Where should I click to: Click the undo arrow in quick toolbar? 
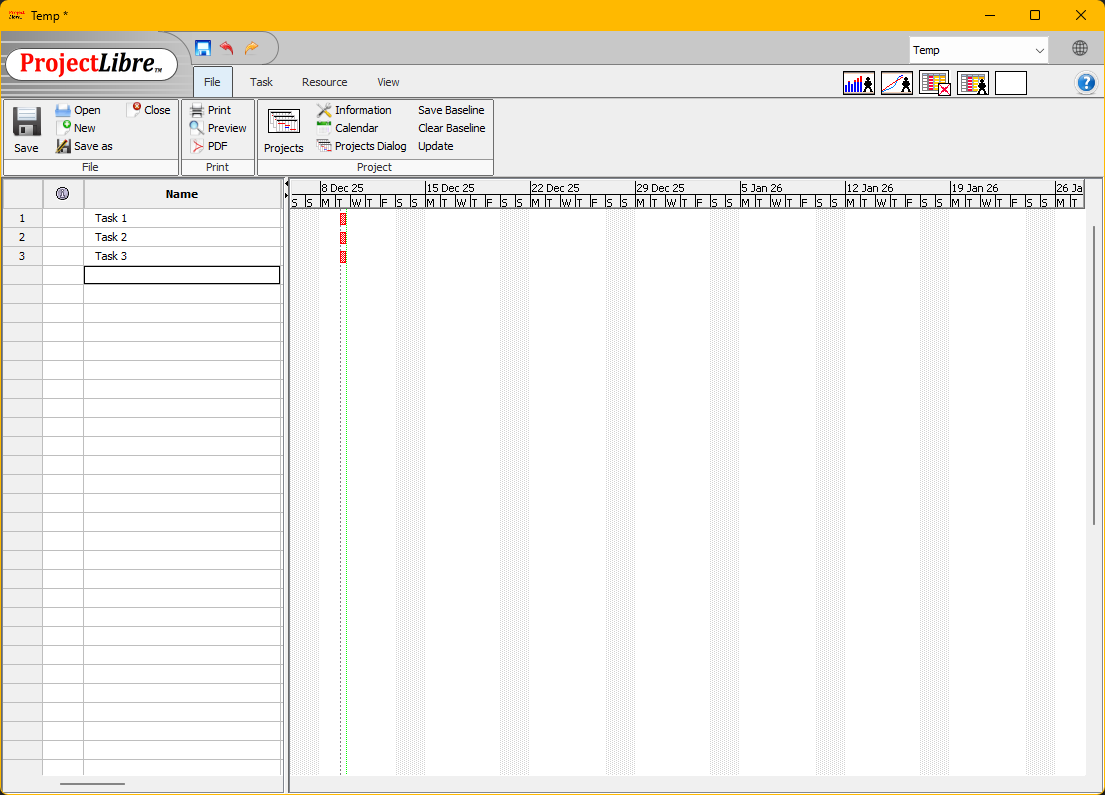227,48
